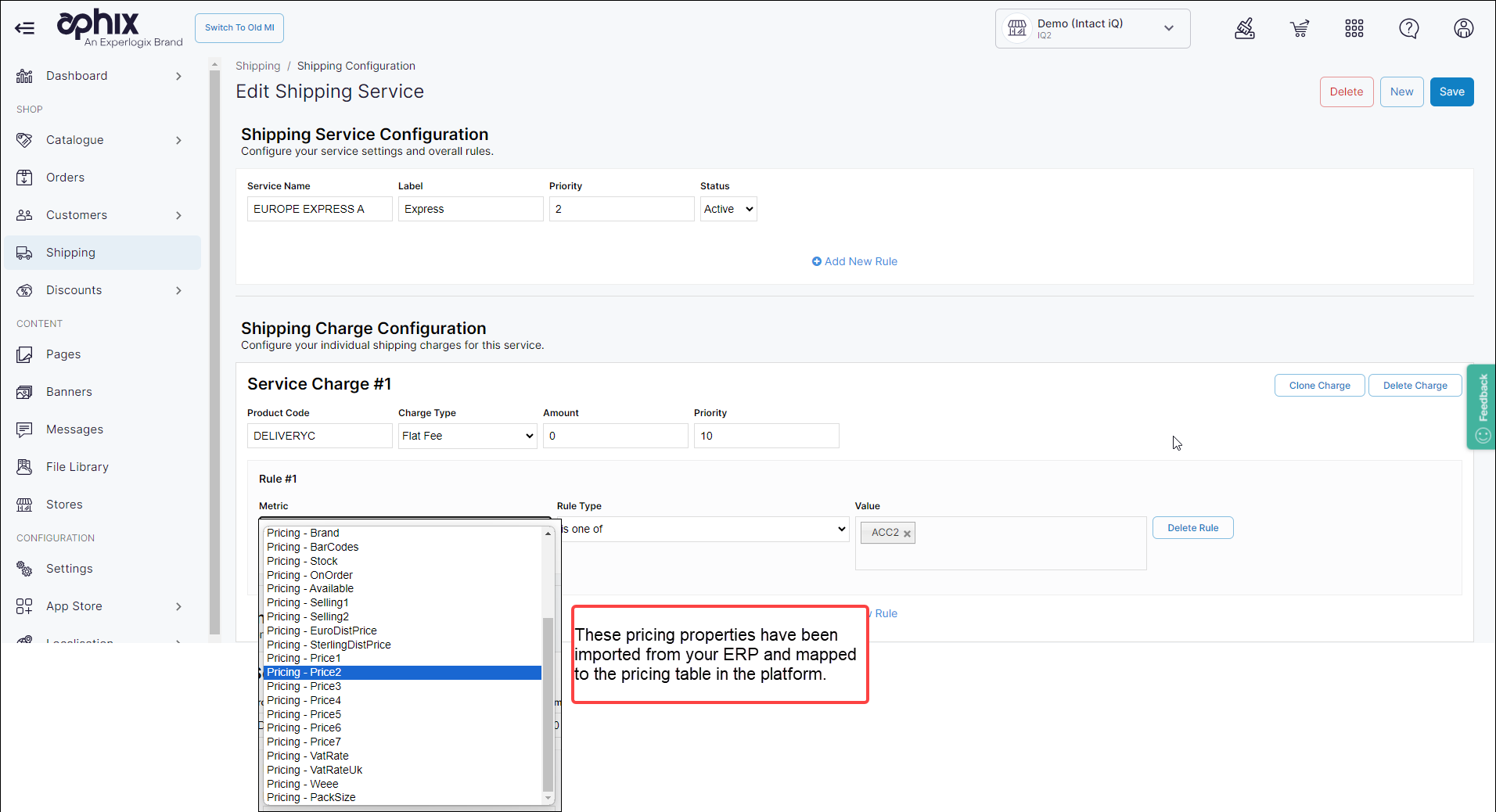Select Pricing - Price3 from metric list
Viewport: 1496px width, 812px height.
pyautogui.click(x=304, y=686)
